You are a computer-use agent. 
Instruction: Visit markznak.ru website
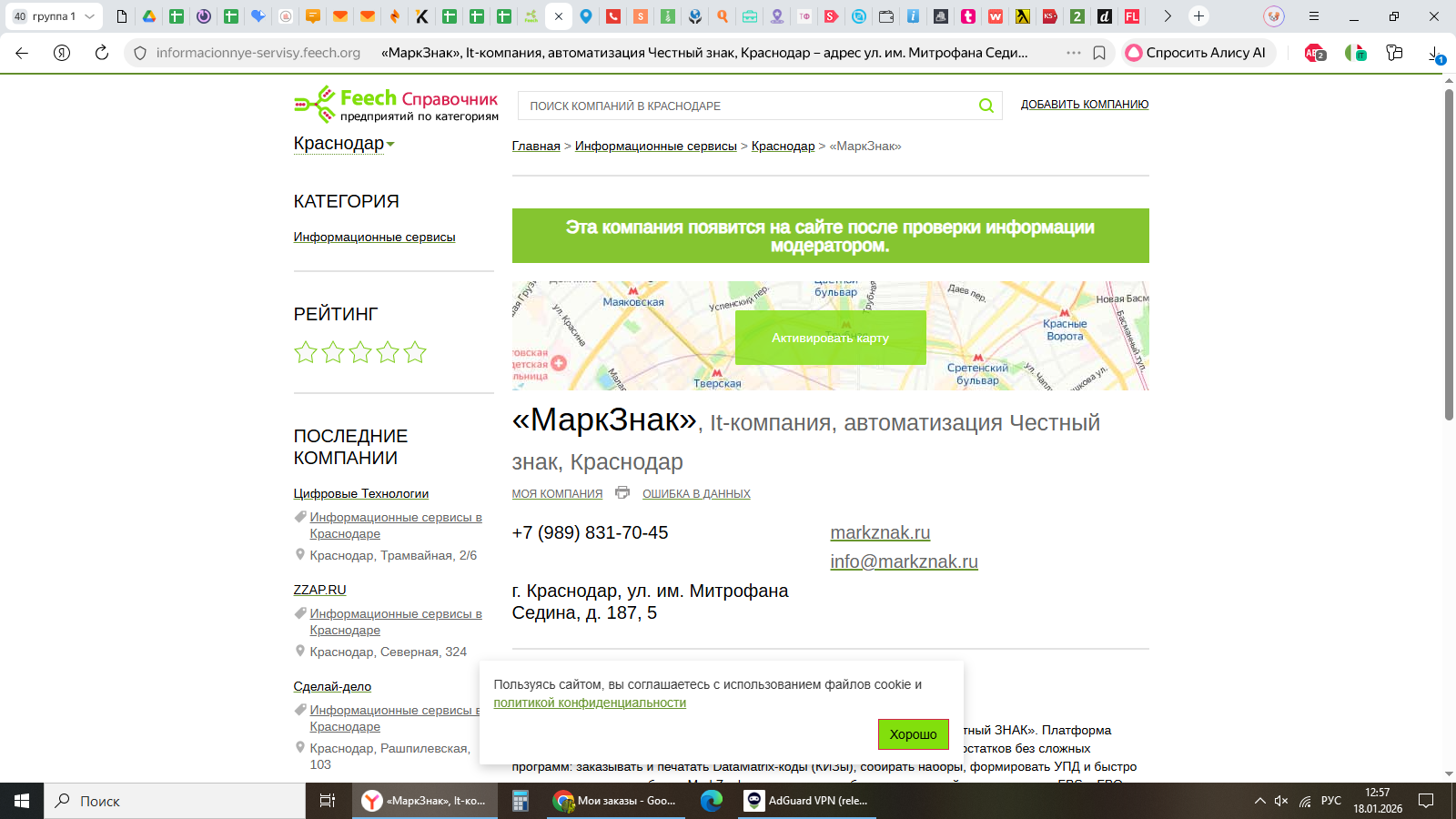pos(880,532)
